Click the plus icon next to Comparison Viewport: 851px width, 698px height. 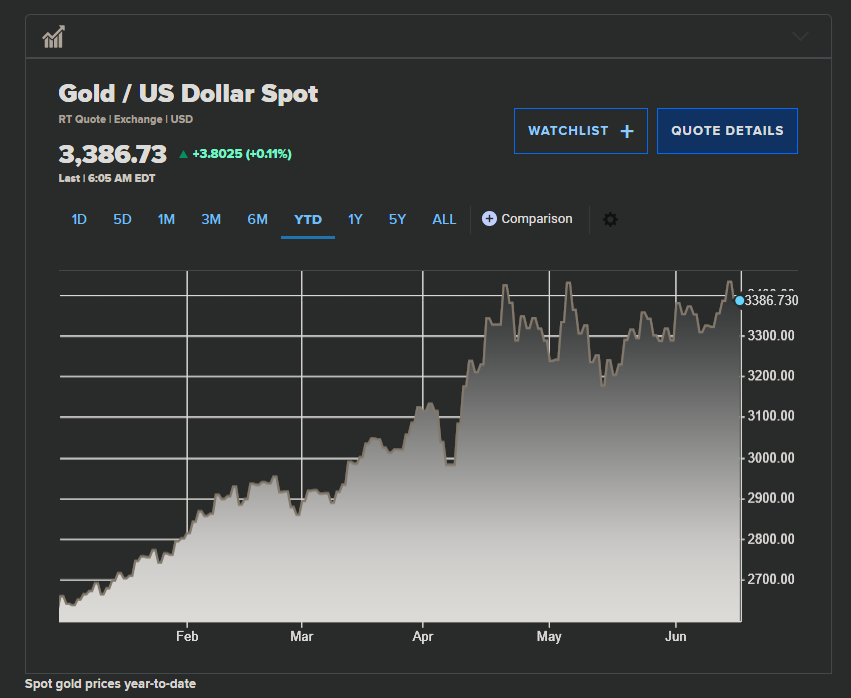(x=489, y=219)
